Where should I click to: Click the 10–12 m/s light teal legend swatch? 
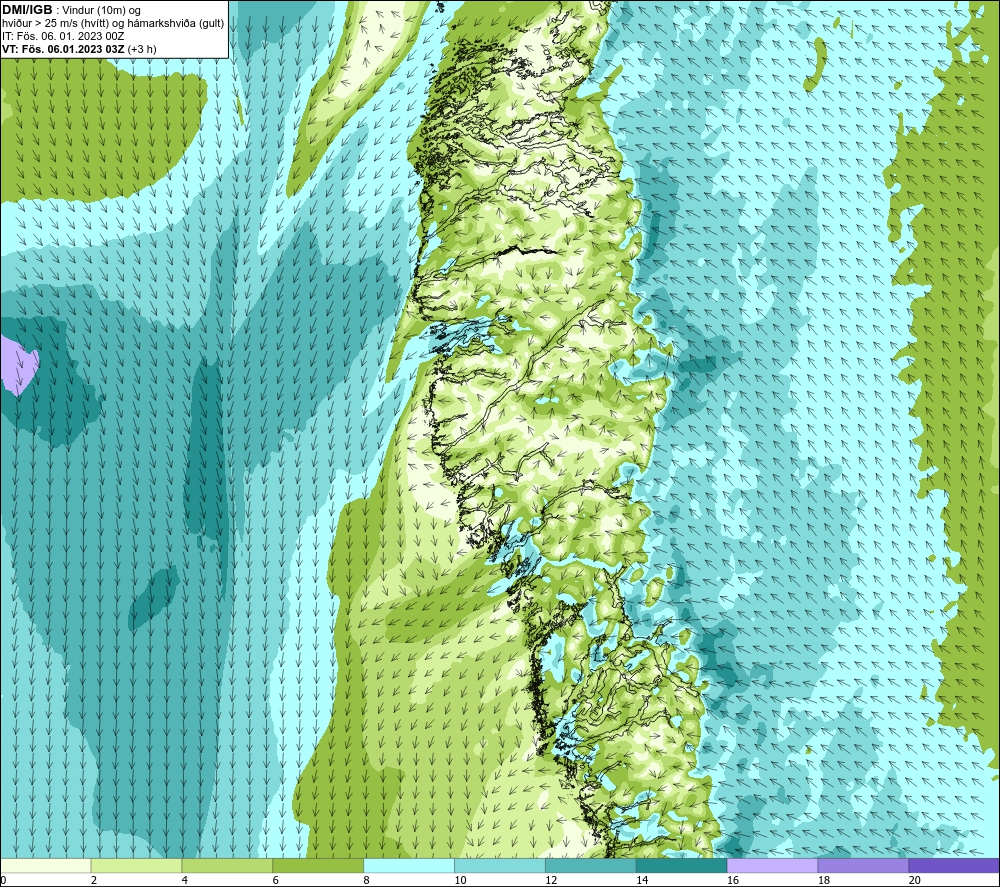pos(499,865)
